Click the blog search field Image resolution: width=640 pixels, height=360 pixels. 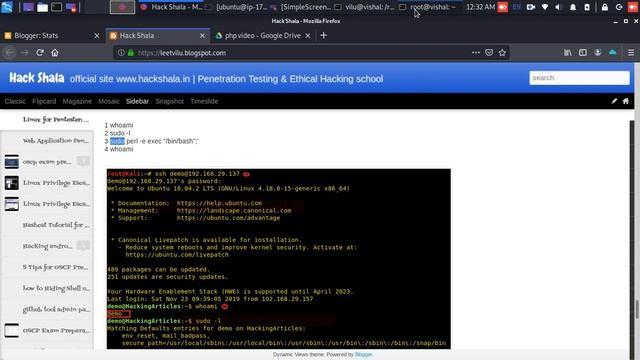[x=579, y=78]
